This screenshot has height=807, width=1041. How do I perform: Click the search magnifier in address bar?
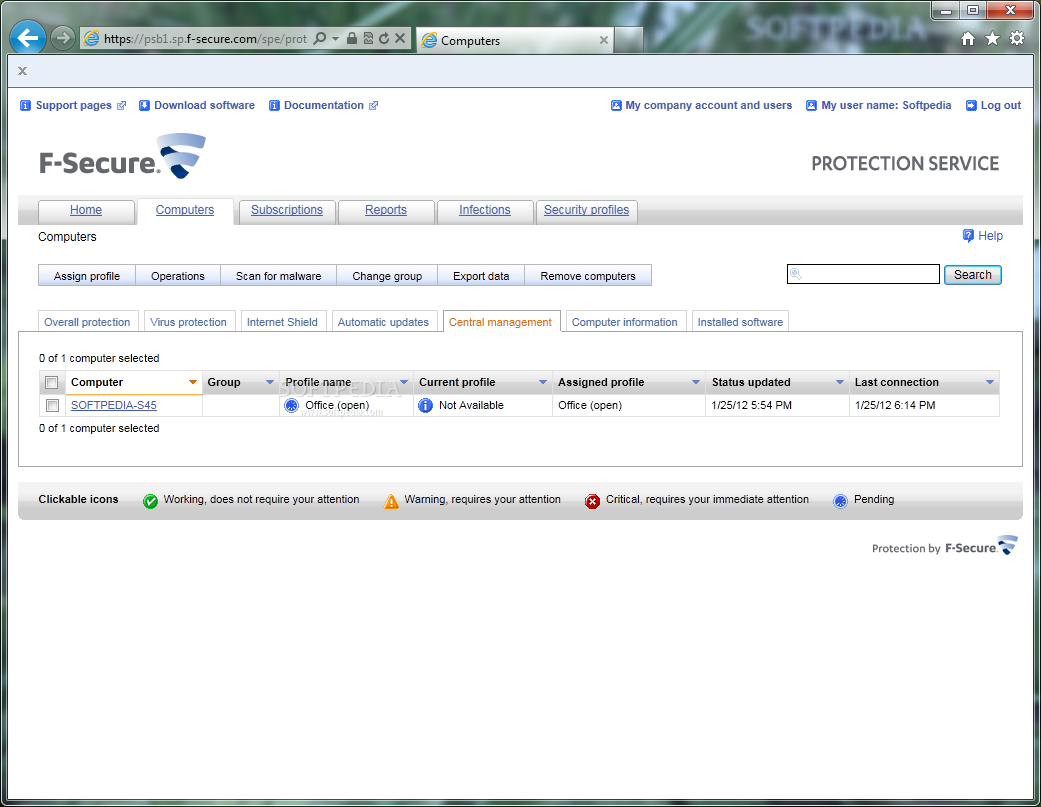pyautogui.click(x=319, y=38)
